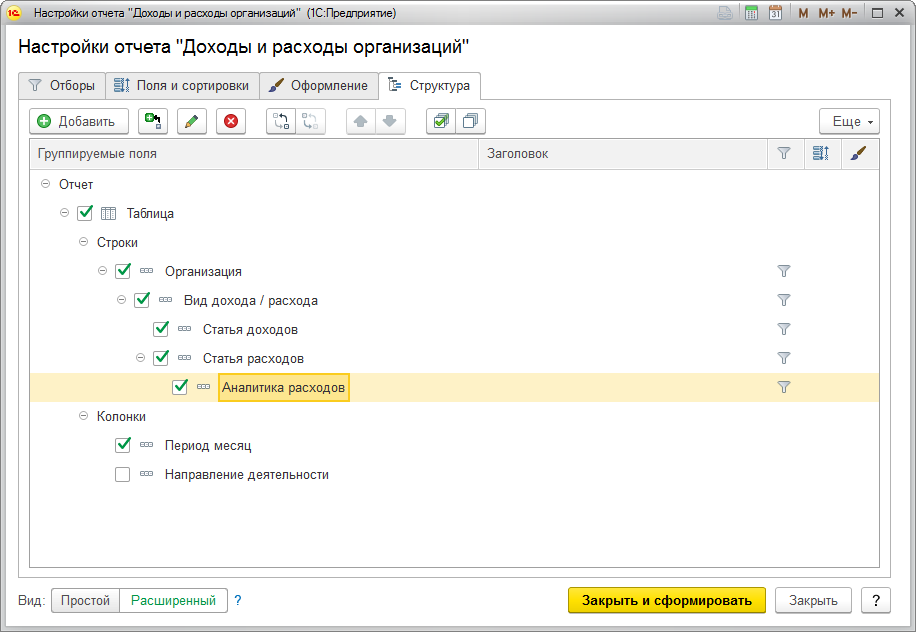
Task: Select the Направление деятельности row
Action: (x=454, y=474)
